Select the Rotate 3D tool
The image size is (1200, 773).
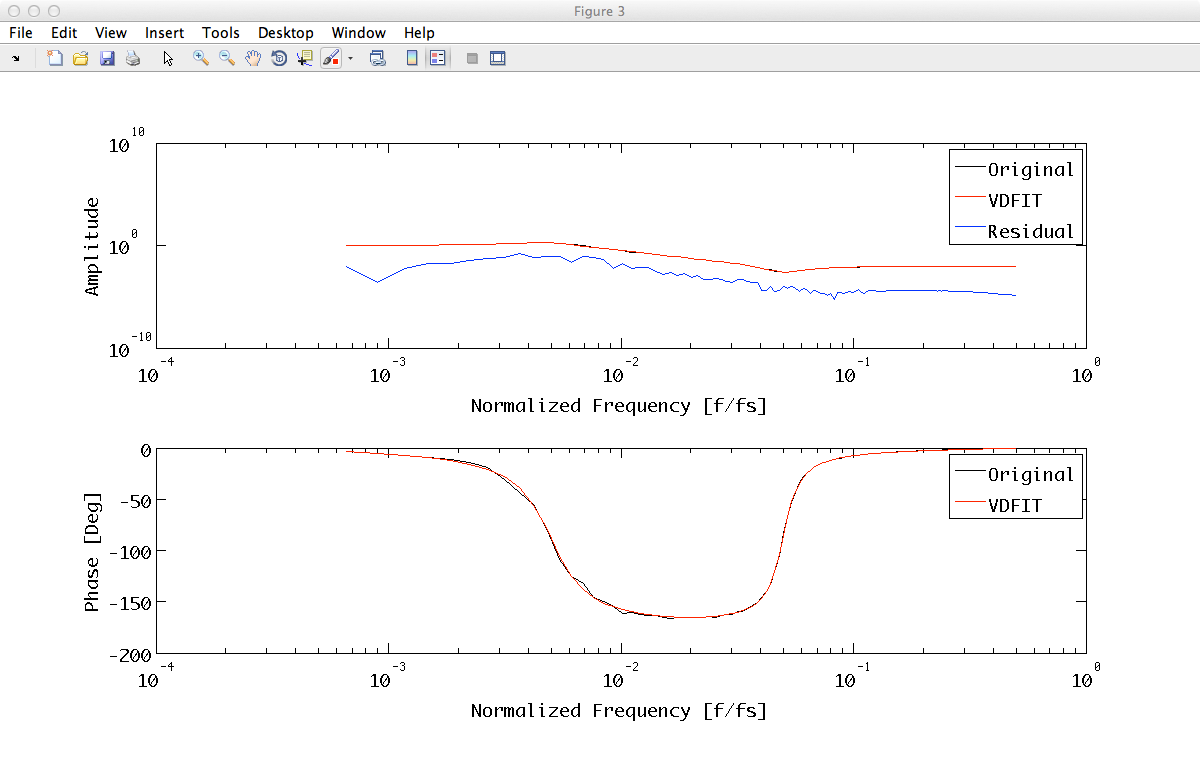coord(279,59)
